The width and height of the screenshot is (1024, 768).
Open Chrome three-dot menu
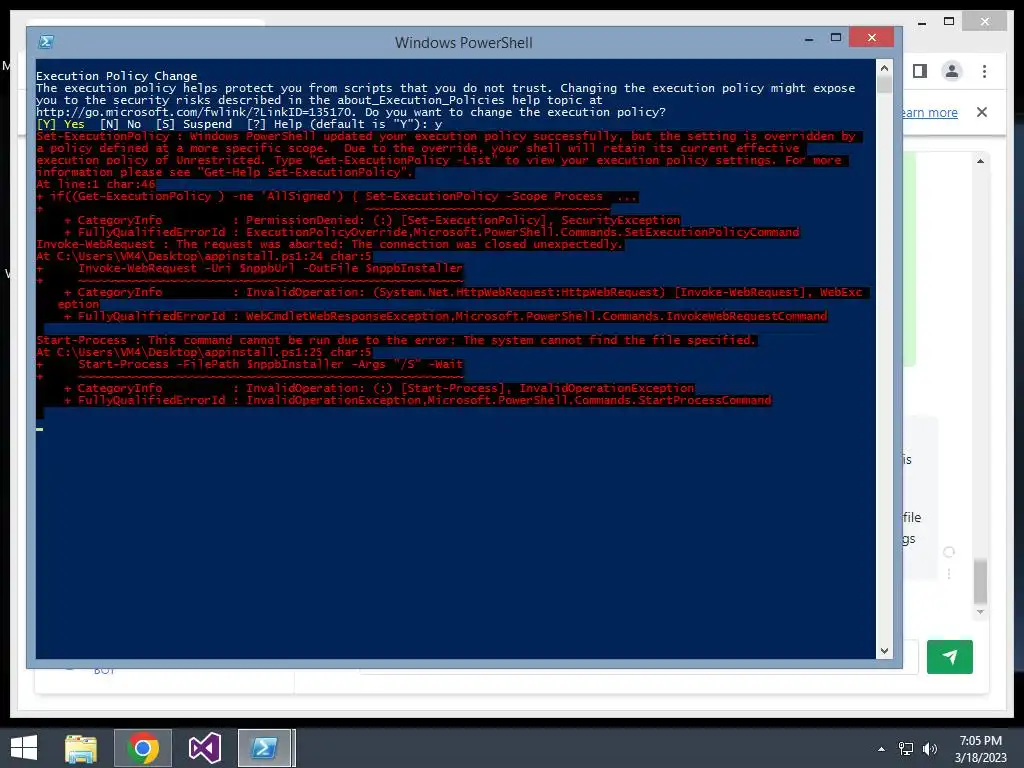click(x=984, y=71)
